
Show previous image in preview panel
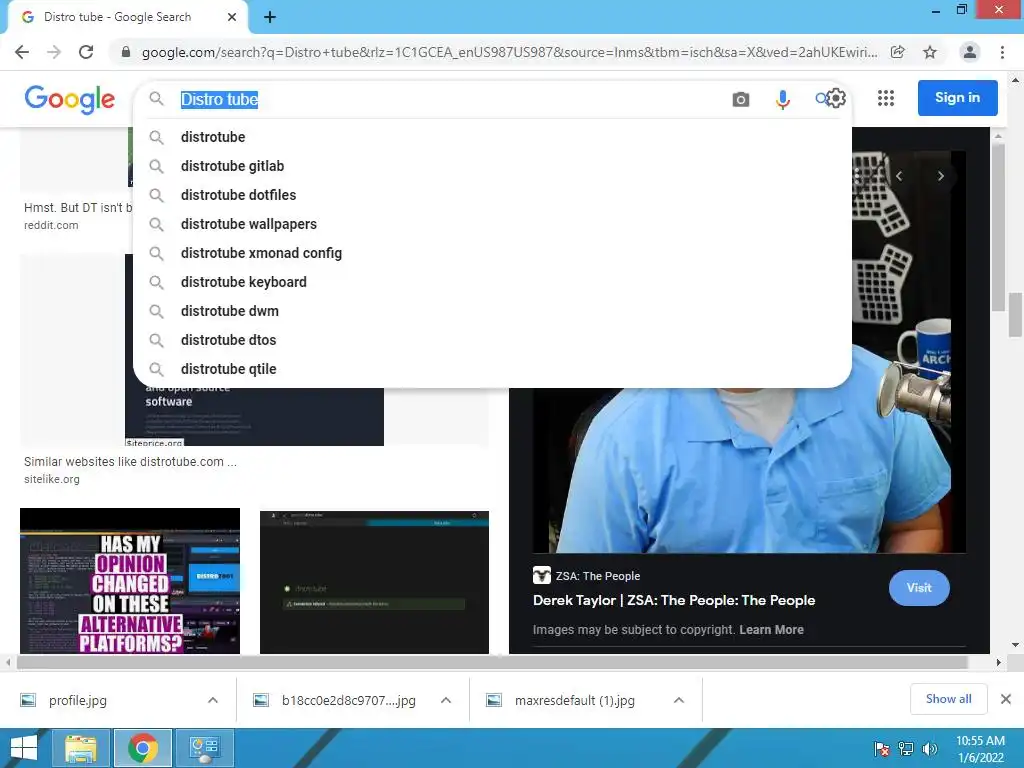(899, 176)
